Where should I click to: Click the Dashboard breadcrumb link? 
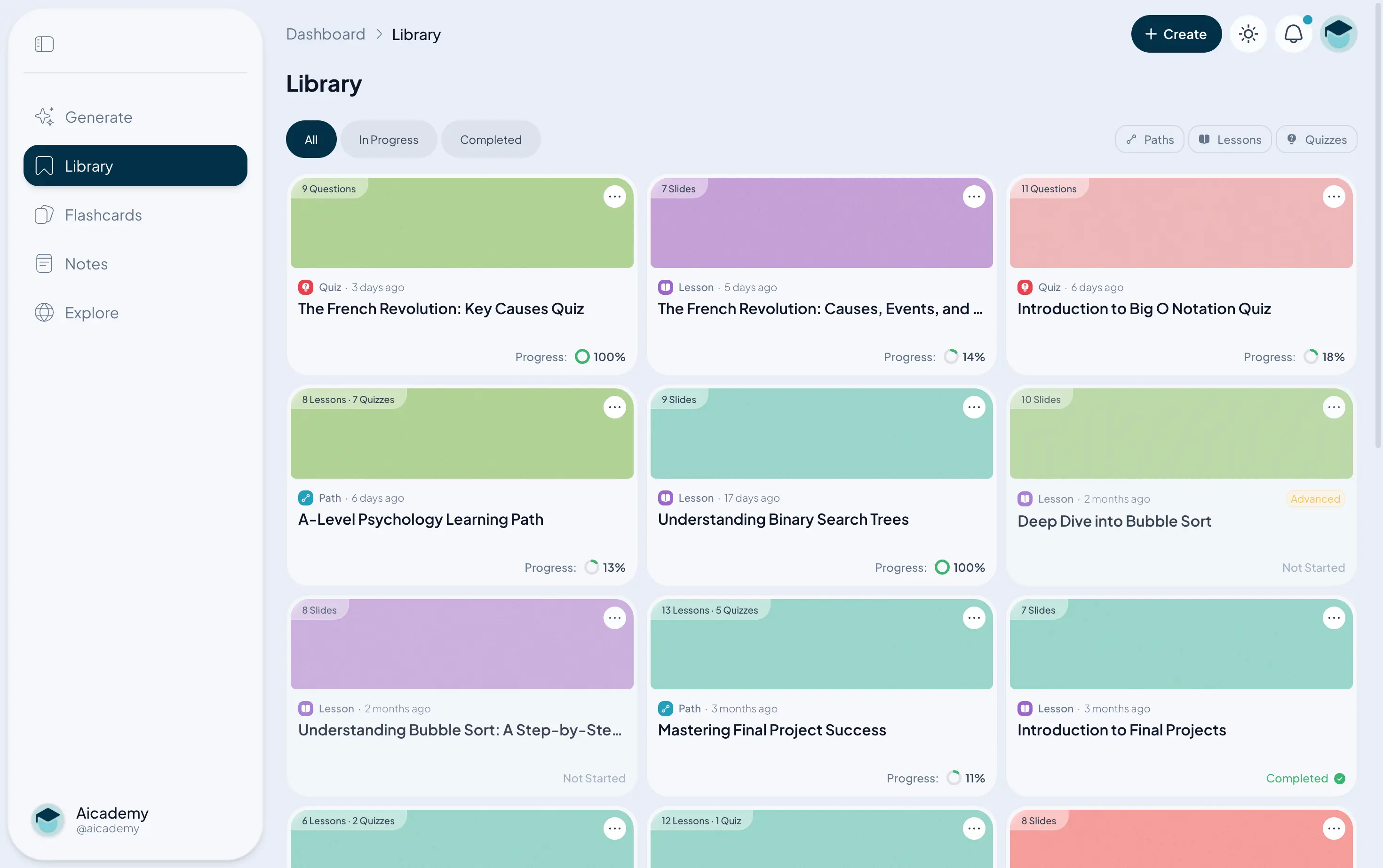tap(326, 34)
